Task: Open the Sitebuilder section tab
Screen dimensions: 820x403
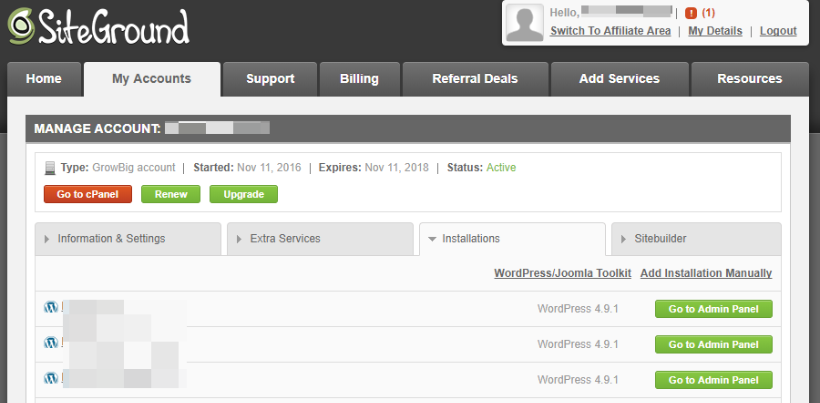Action: (697, 239)
